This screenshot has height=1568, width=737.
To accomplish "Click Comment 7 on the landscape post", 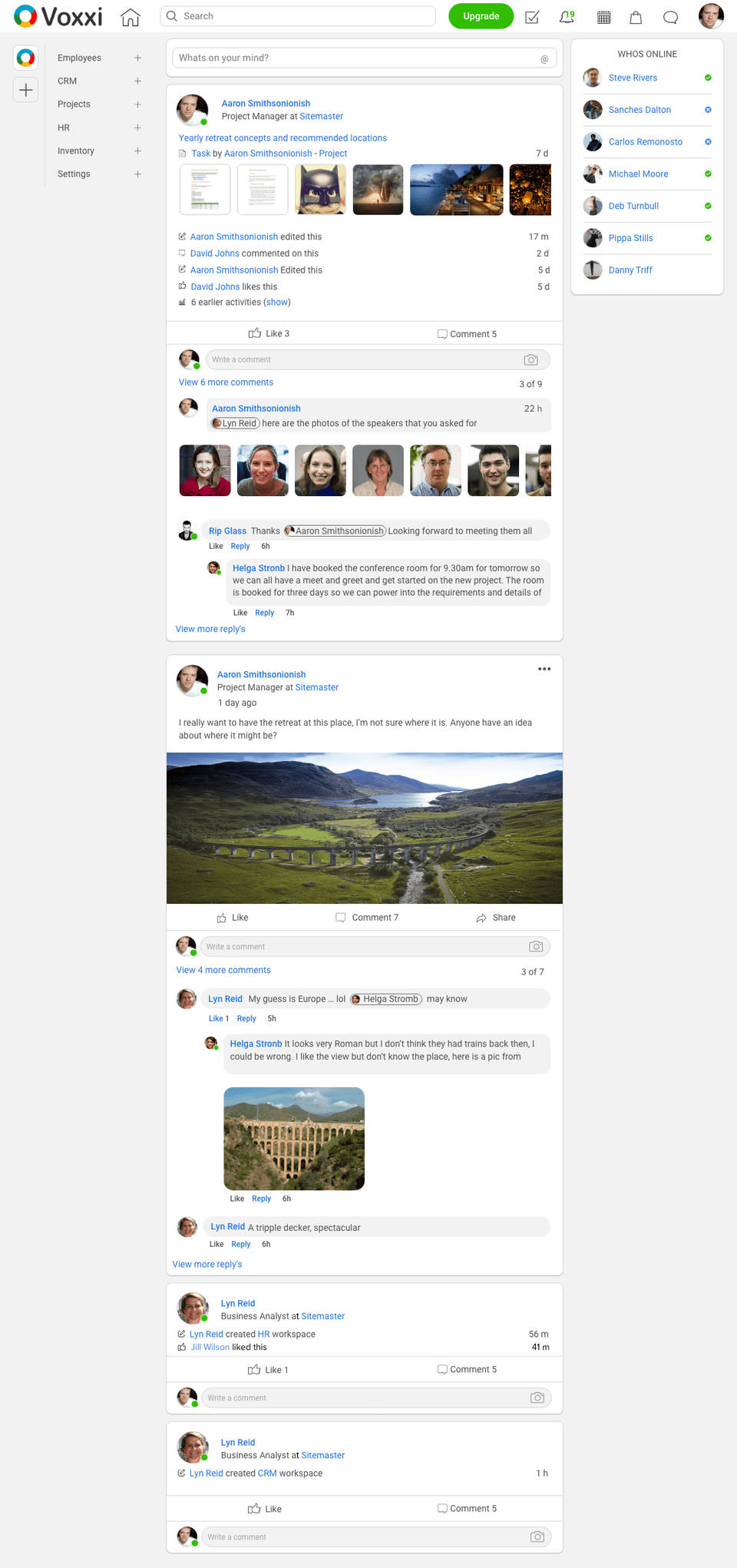I will (367, 918).
